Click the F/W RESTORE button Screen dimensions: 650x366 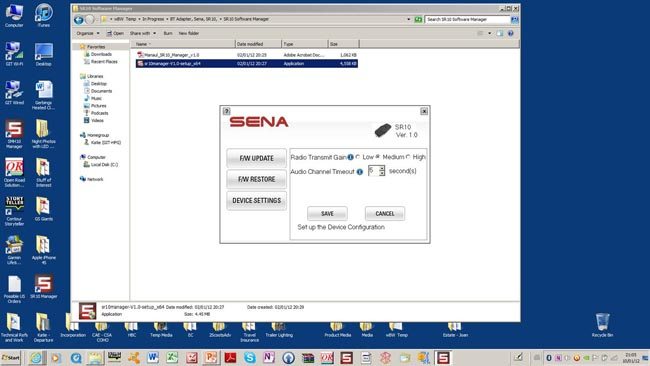256,179
